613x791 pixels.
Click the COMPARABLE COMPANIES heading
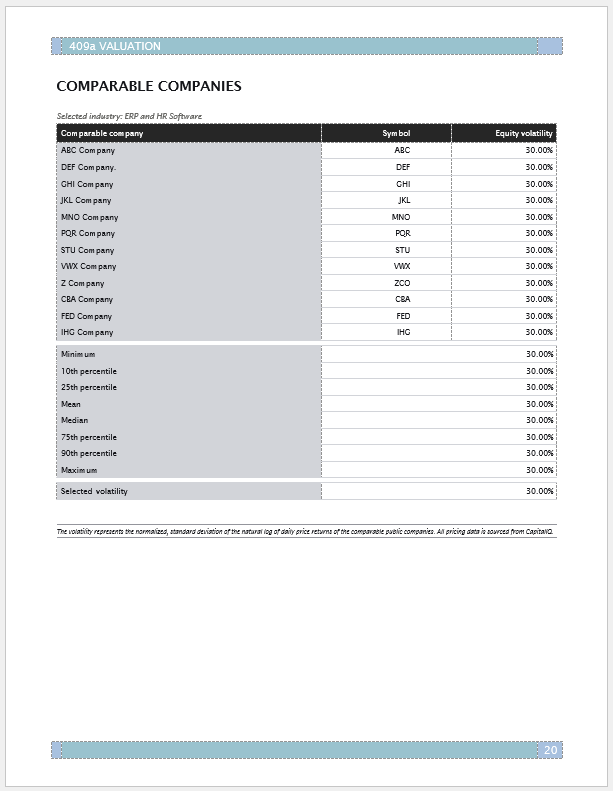tap(149, 86)
